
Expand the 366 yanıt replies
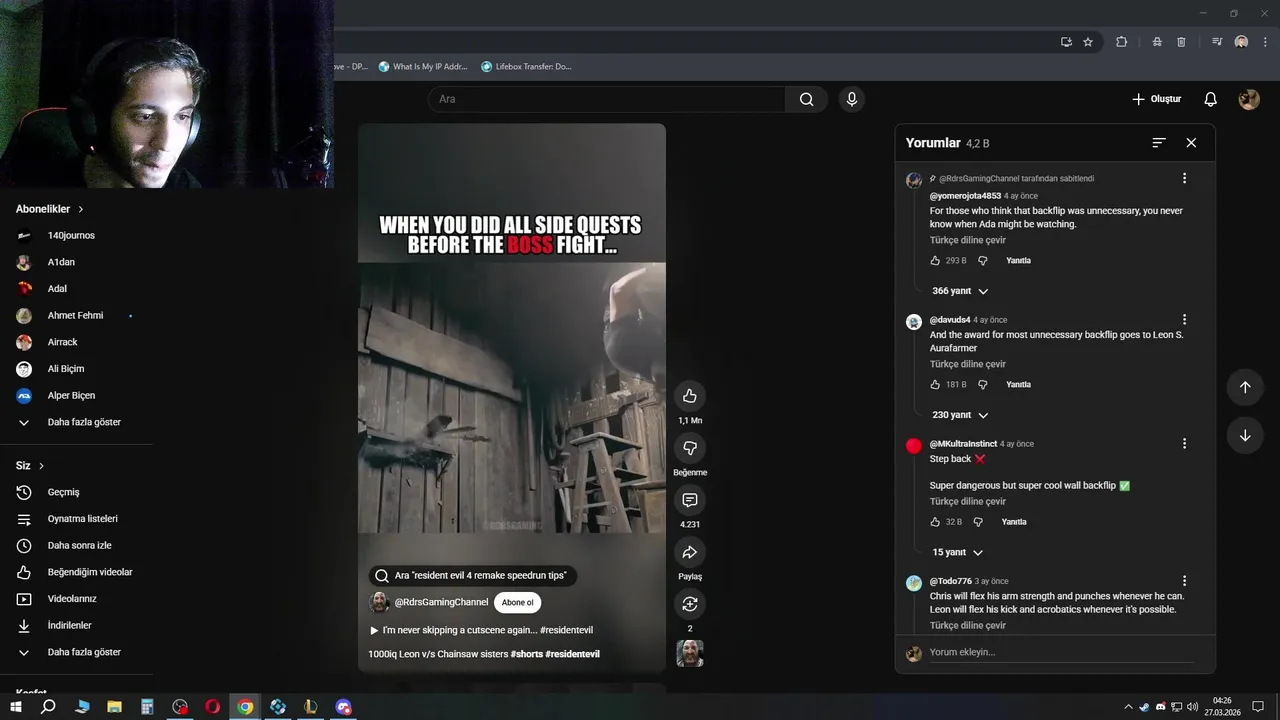[x=960, y=291]
